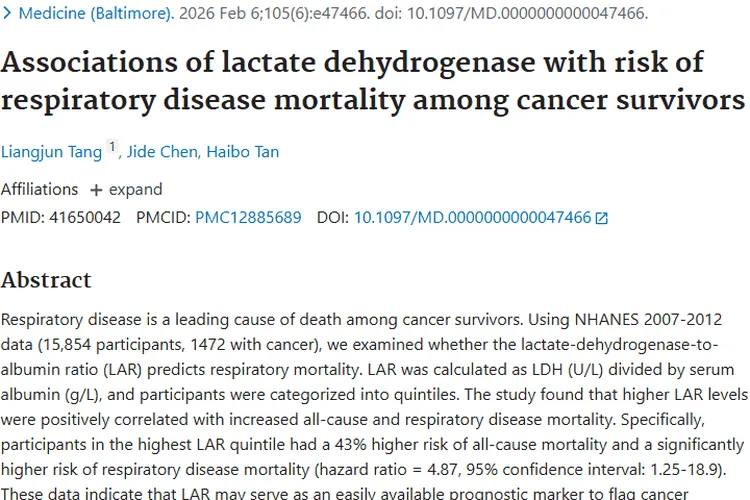Click the DOI label before the link
The height and width of the screenshot is (500, 750).
click(333, 217)
